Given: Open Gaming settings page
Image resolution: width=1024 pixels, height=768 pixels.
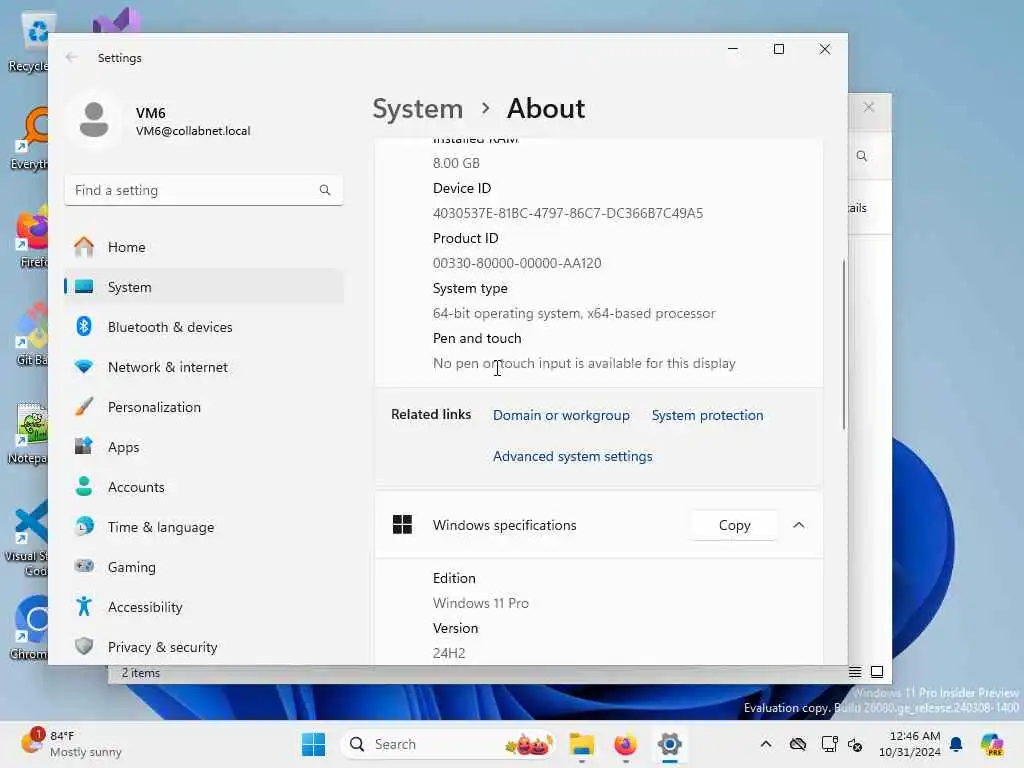Looking at the screenshot, I should coord(204,567).
